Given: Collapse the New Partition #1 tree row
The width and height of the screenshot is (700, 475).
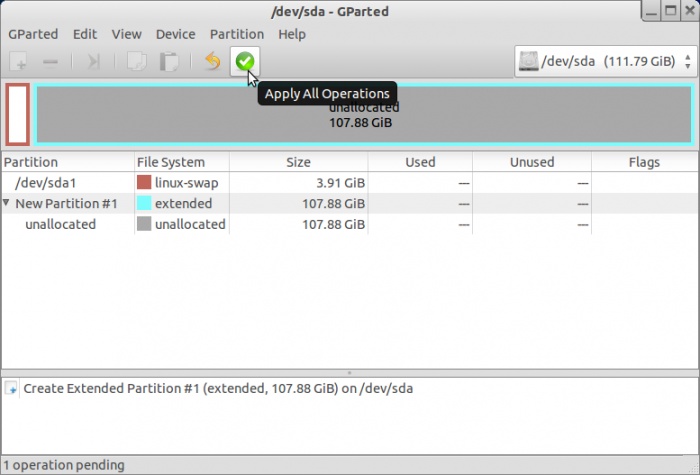Looking at the screenshot, I should (x=6, y=203).
